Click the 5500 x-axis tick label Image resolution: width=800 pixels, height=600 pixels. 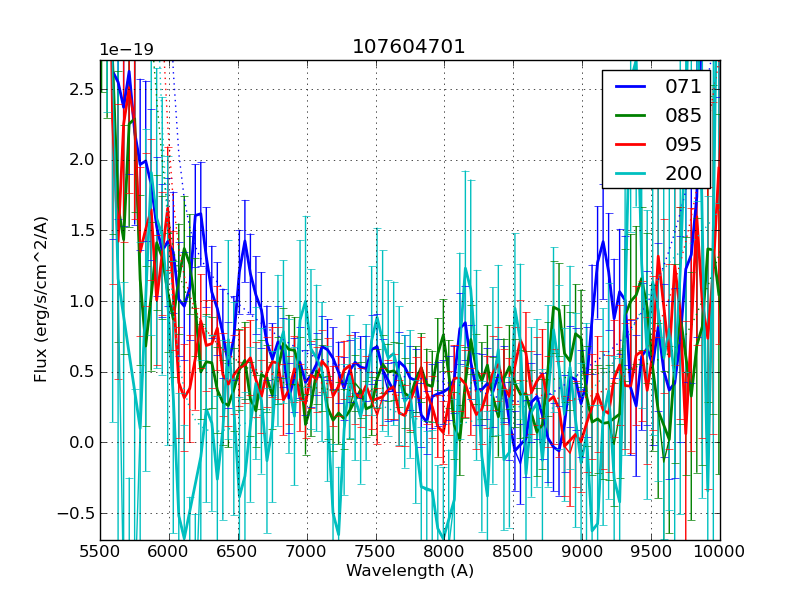[x=101, y=551]
